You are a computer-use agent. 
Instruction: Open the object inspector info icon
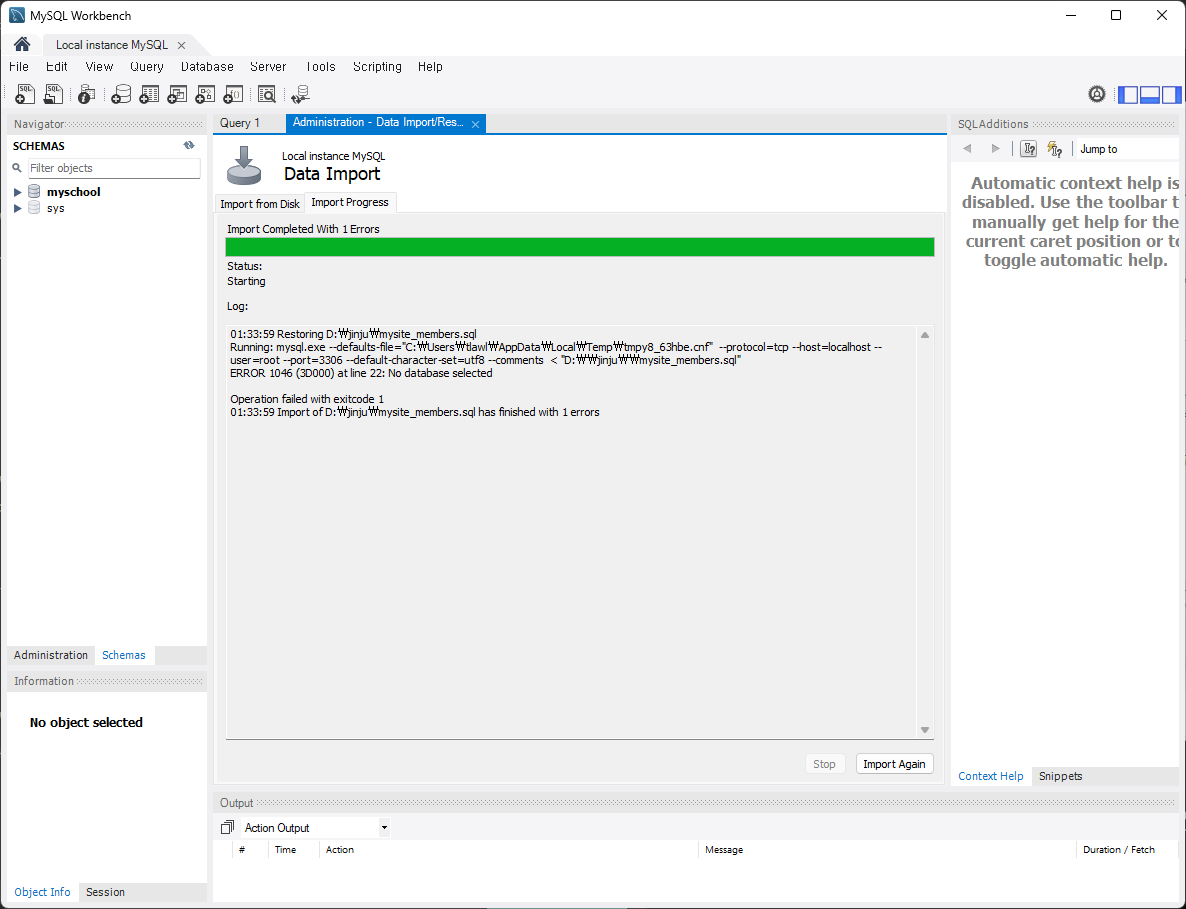click(86, 94)
